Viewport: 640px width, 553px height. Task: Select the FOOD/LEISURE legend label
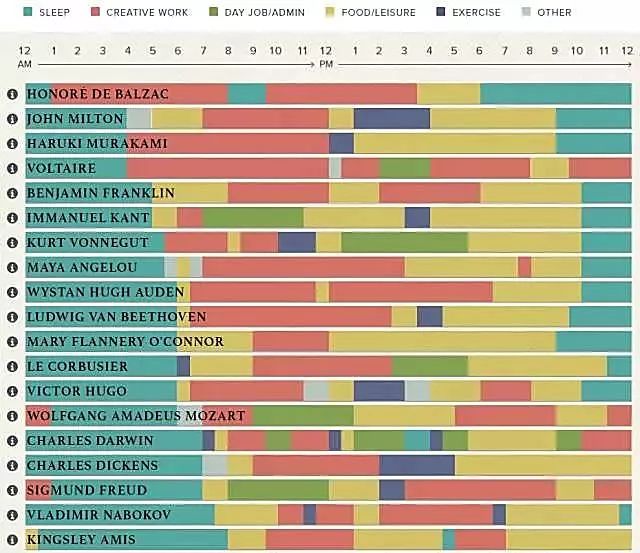pos(378,12)
